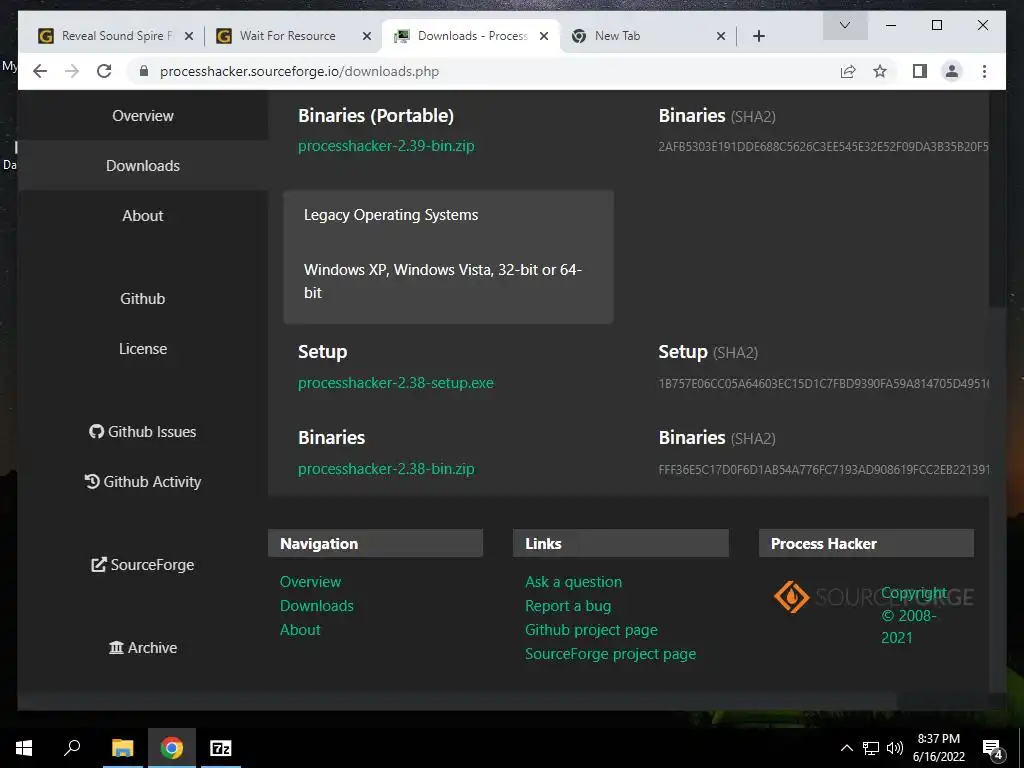This screenshot has width=1024, height=768.
Task: Open the SourceForge sidebar link
Action: click(142, 565)
